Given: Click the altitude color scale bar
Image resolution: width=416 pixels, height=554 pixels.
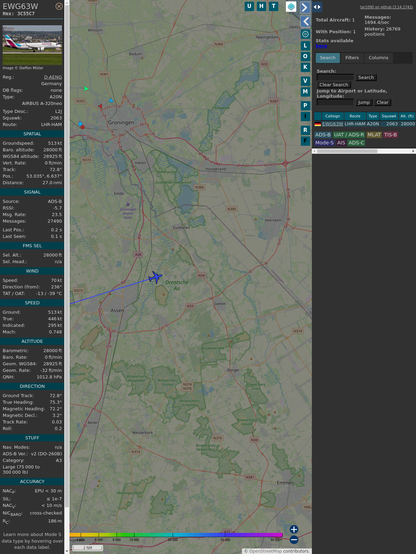Looking at the screenshot, I should pos(176,535).
